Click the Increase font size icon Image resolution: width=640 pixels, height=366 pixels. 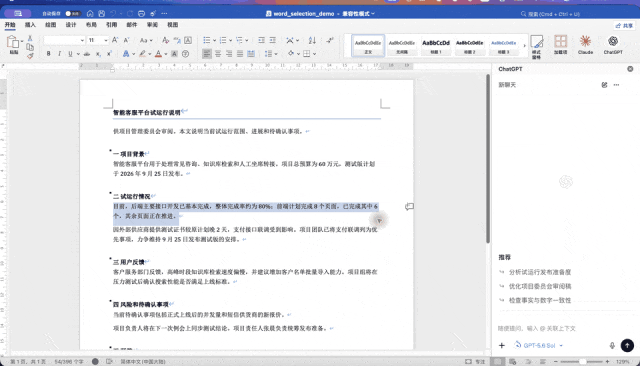[115, 40]
